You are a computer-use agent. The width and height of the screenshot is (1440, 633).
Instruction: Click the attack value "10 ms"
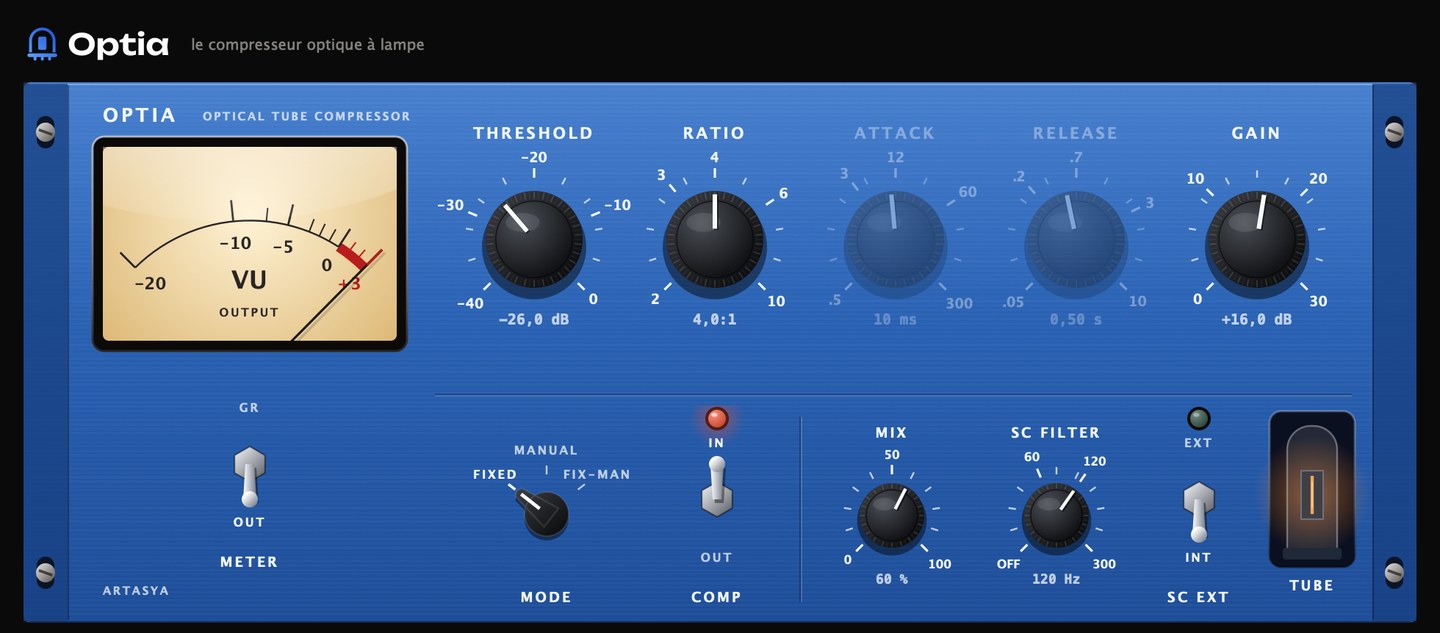pyautogui.click(x=895, y=320)
